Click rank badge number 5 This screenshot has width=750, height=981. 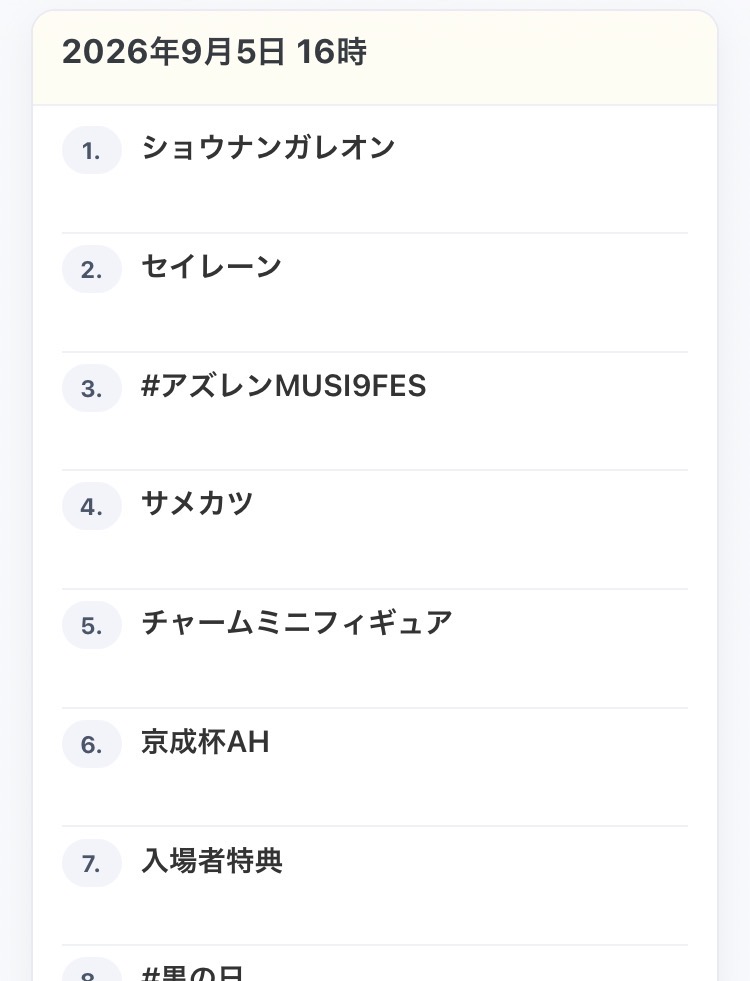coord(91,625)
